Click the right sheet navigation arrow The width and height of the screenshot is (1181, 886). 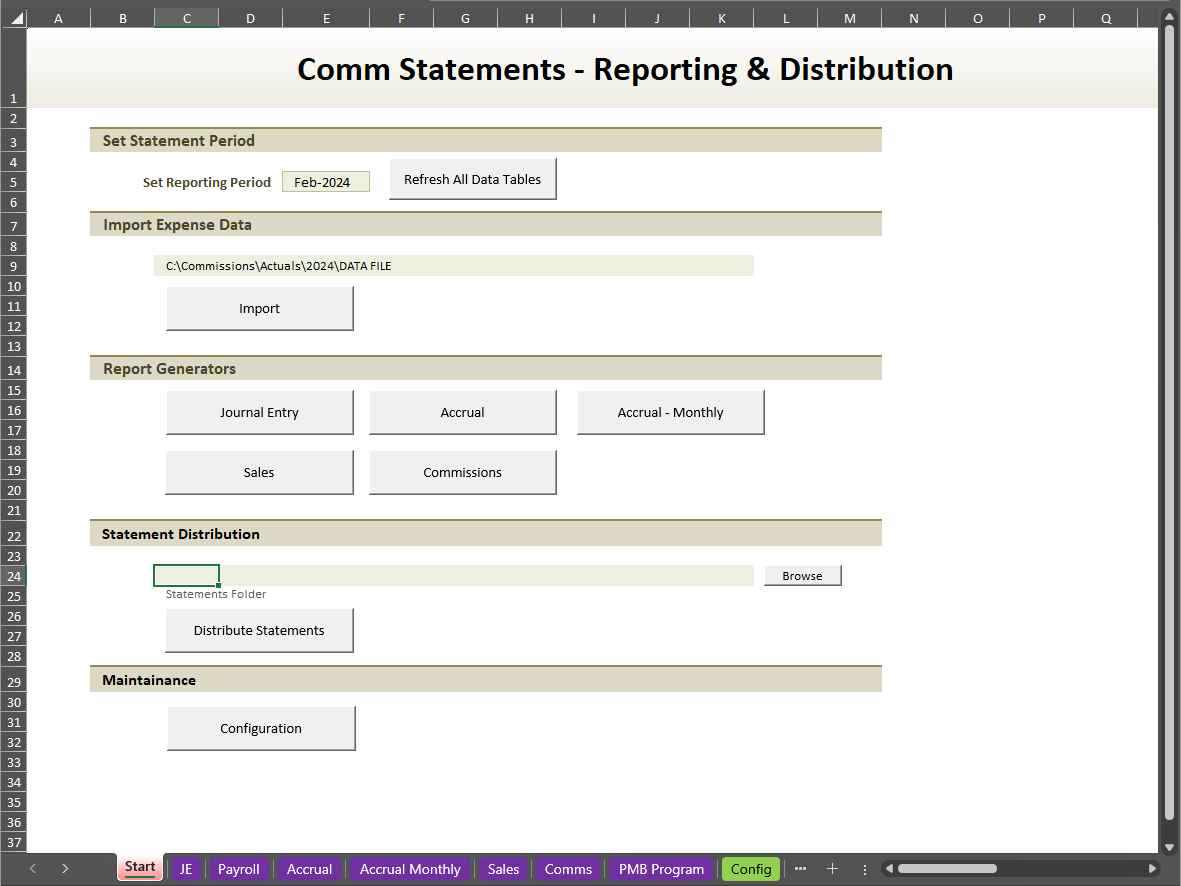point(65,869)
